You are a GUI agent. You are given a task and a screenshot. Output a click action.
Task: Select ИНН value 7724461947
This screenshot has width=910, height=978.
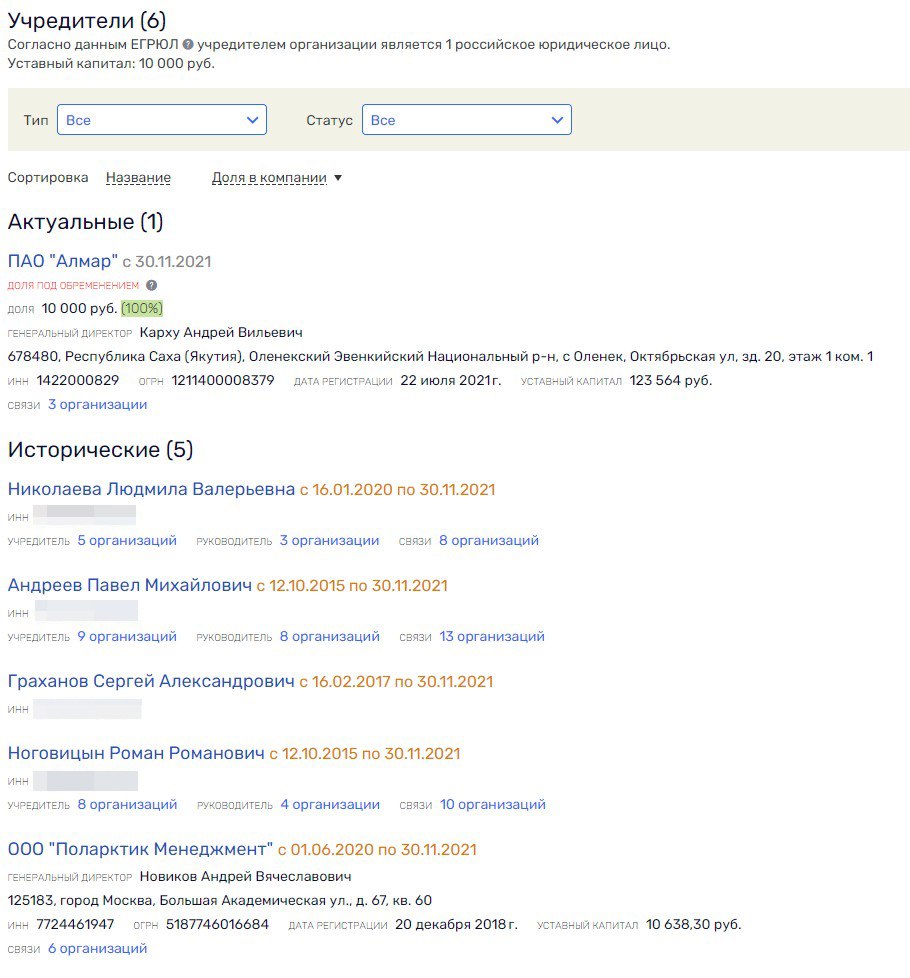click(75, 924)
